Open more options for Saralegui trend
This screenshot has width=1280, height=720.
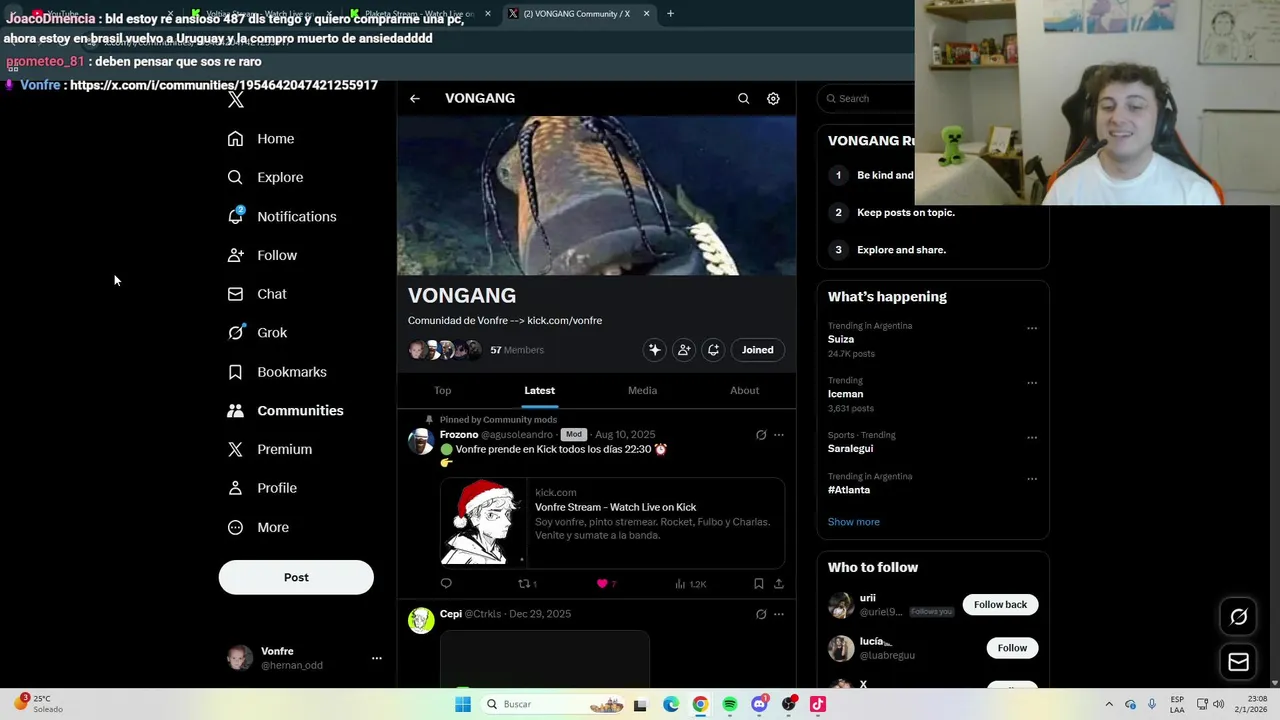click(x=1032, y=438)
